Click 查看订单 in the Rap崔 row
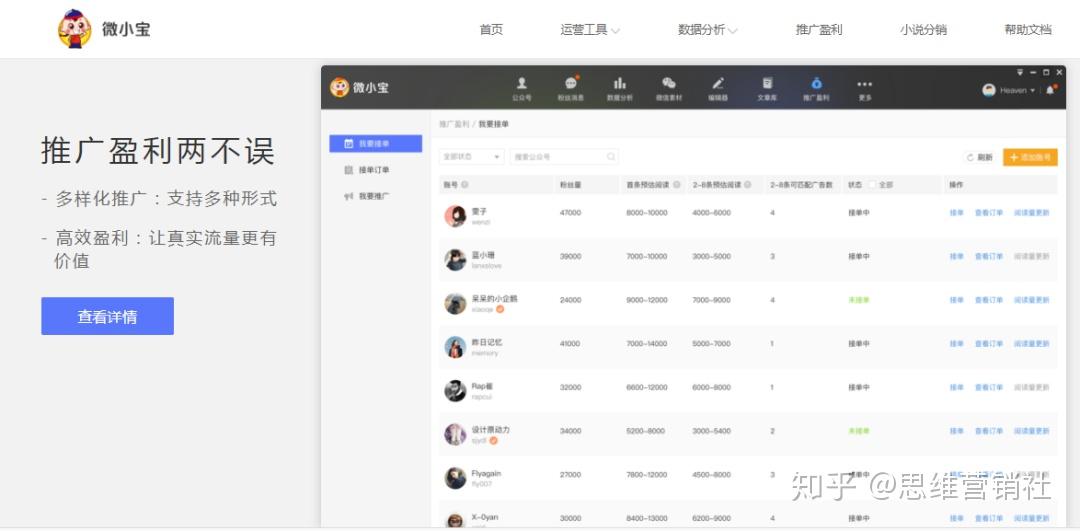The width and height of the screenshot is (1080, 531). (988, 387)
